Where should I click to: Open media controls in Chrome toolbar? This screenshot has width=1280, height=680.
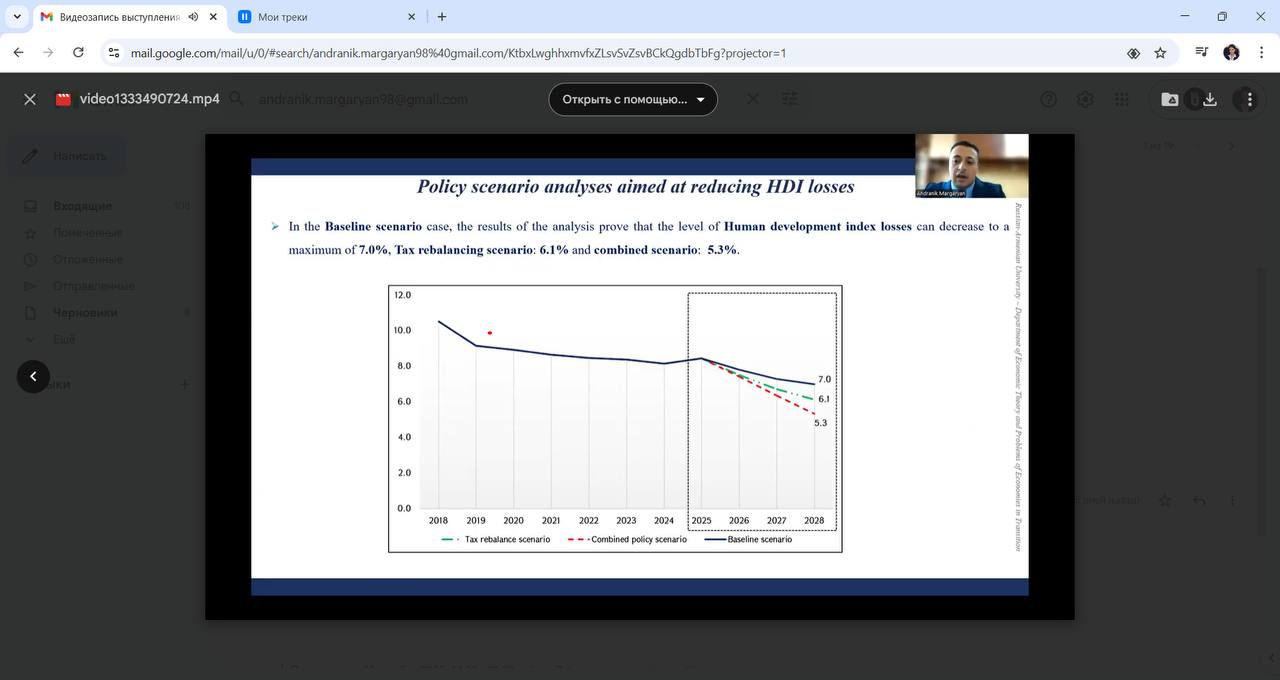point(1201,53)
